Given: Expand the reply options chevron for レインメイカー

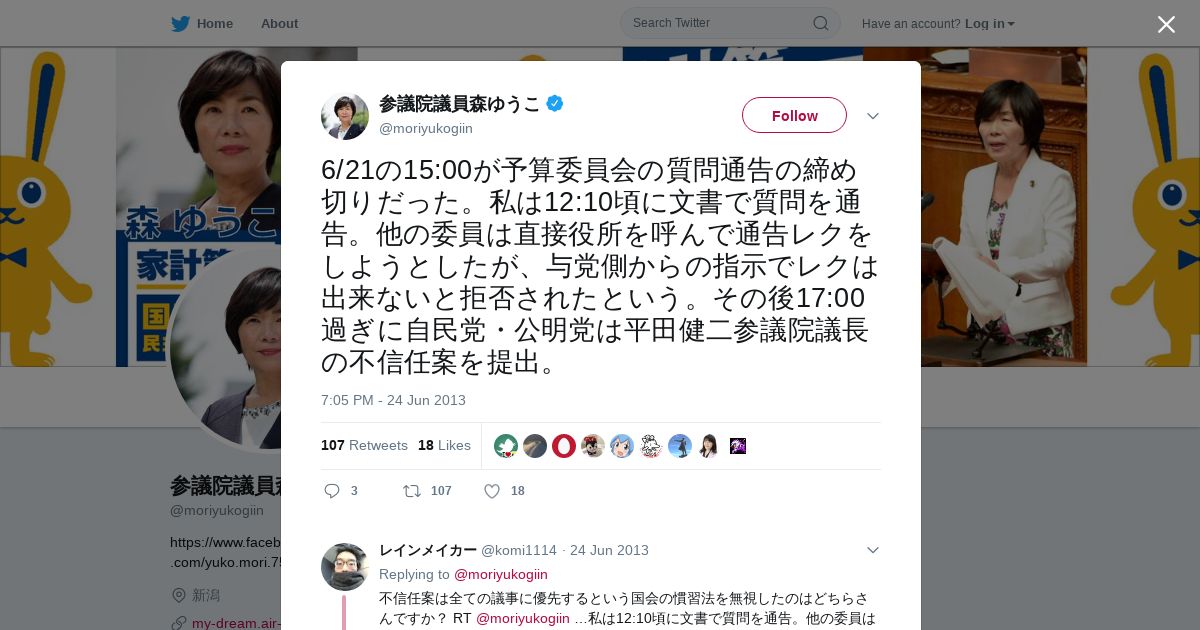Looking at the screenshot, I should (x=873, y=550).
